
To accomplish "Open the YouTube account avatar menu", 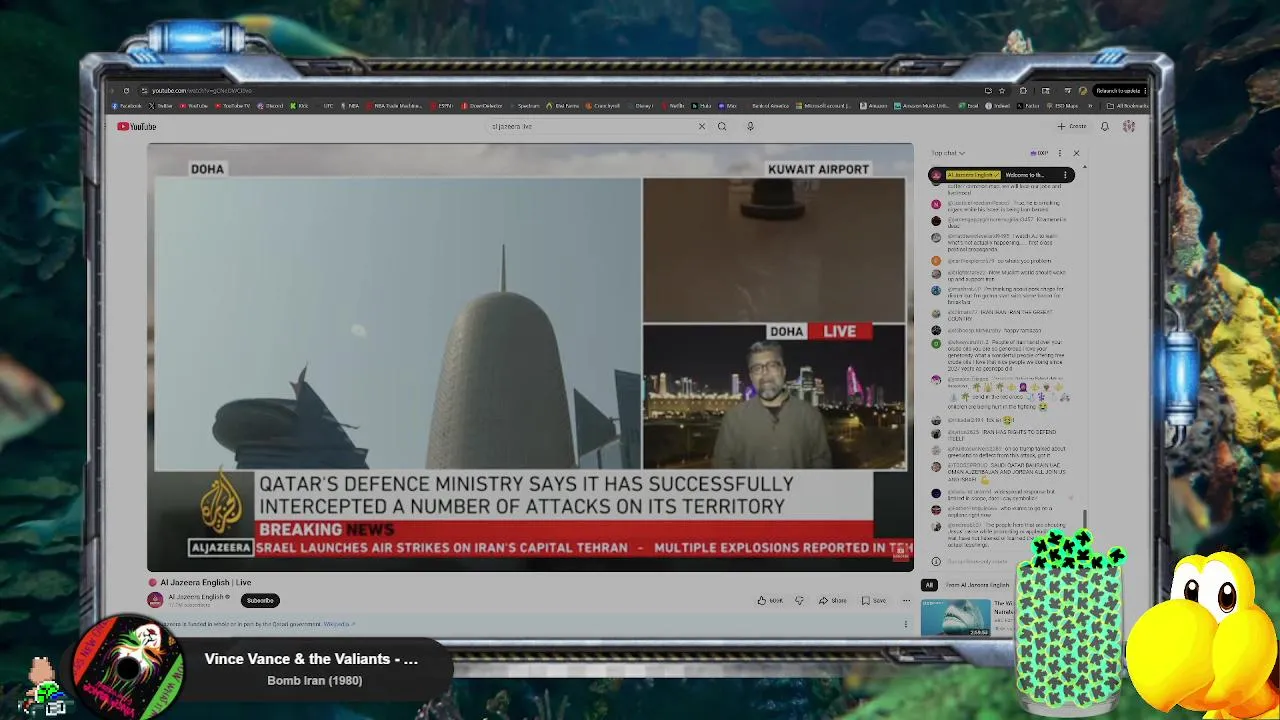I will (1129, 126).
